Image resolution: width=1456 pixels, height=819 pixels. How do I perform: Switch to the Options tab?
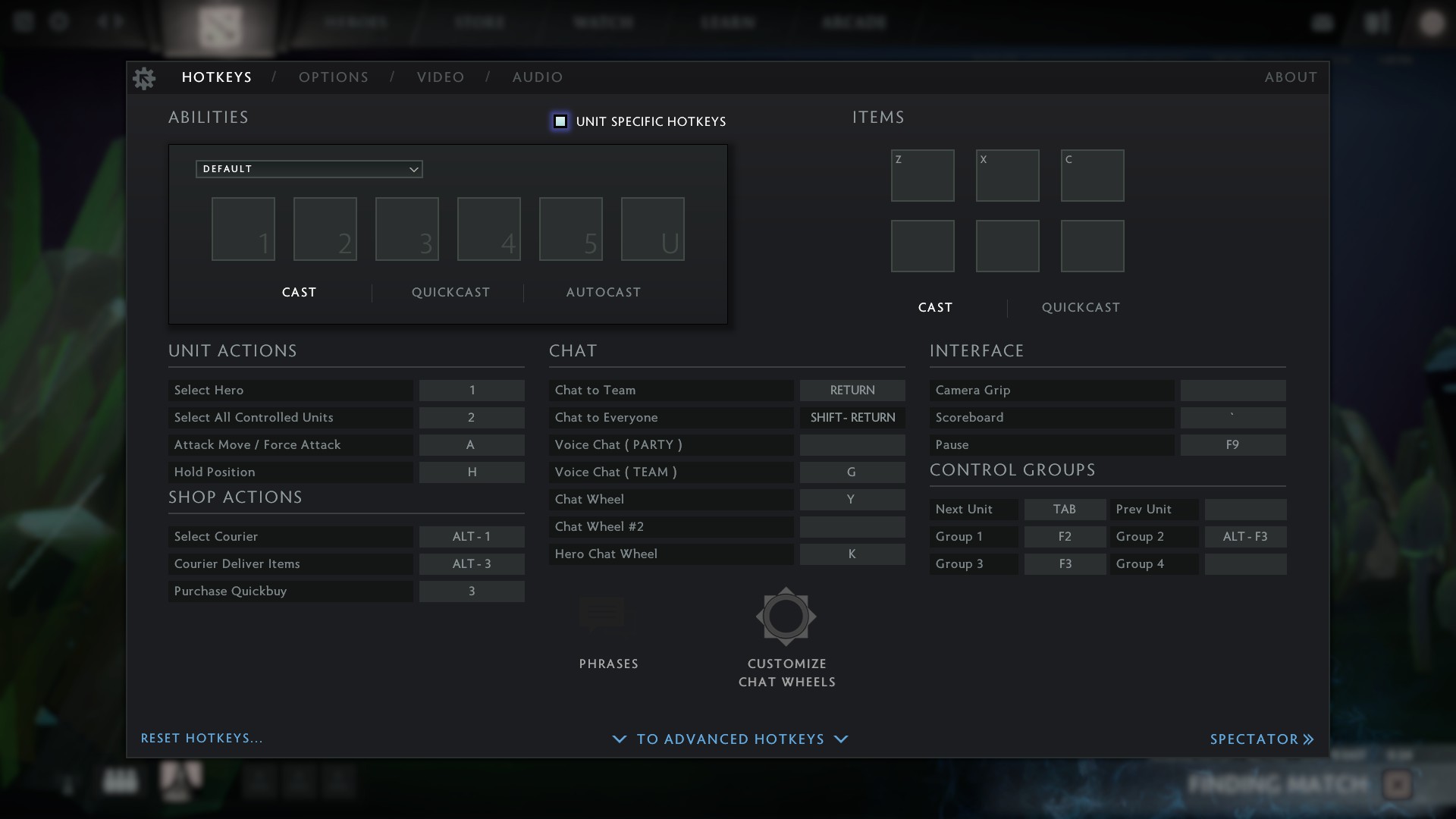pyautogui.click(x=333, y=77)
